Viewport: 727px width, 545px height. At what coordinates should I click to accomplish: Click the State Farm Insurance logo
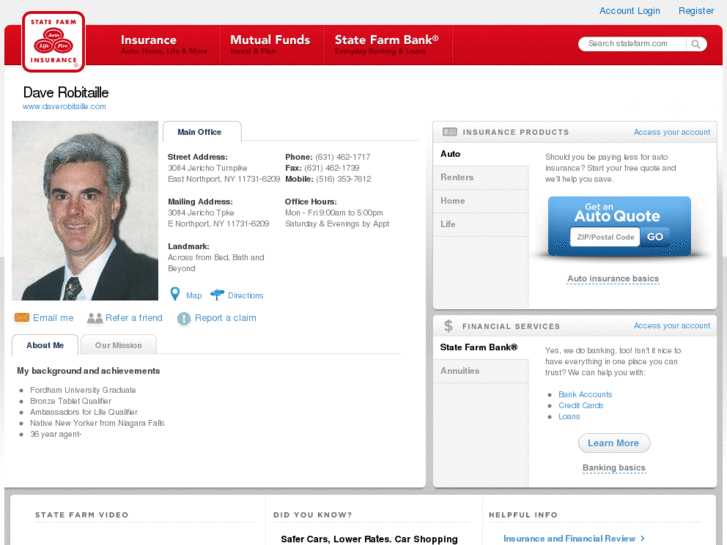53,42
